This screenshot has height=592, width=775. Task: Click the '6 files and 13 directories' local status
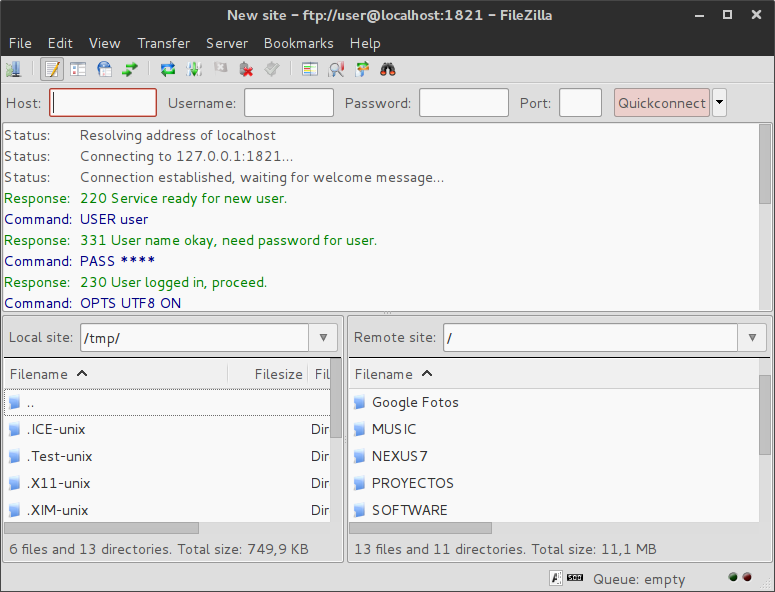[159, 549]
